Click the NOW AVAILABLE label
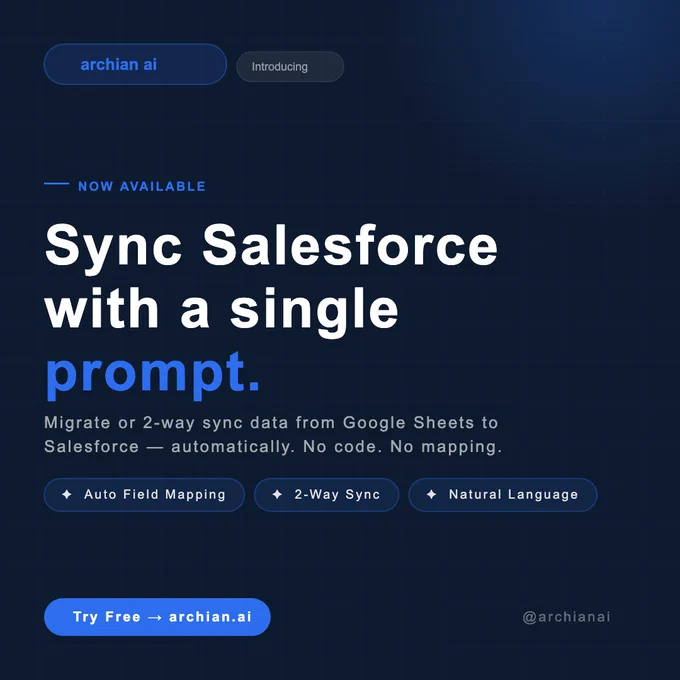This screenshot has height=680, width=680. pos(141,186)
